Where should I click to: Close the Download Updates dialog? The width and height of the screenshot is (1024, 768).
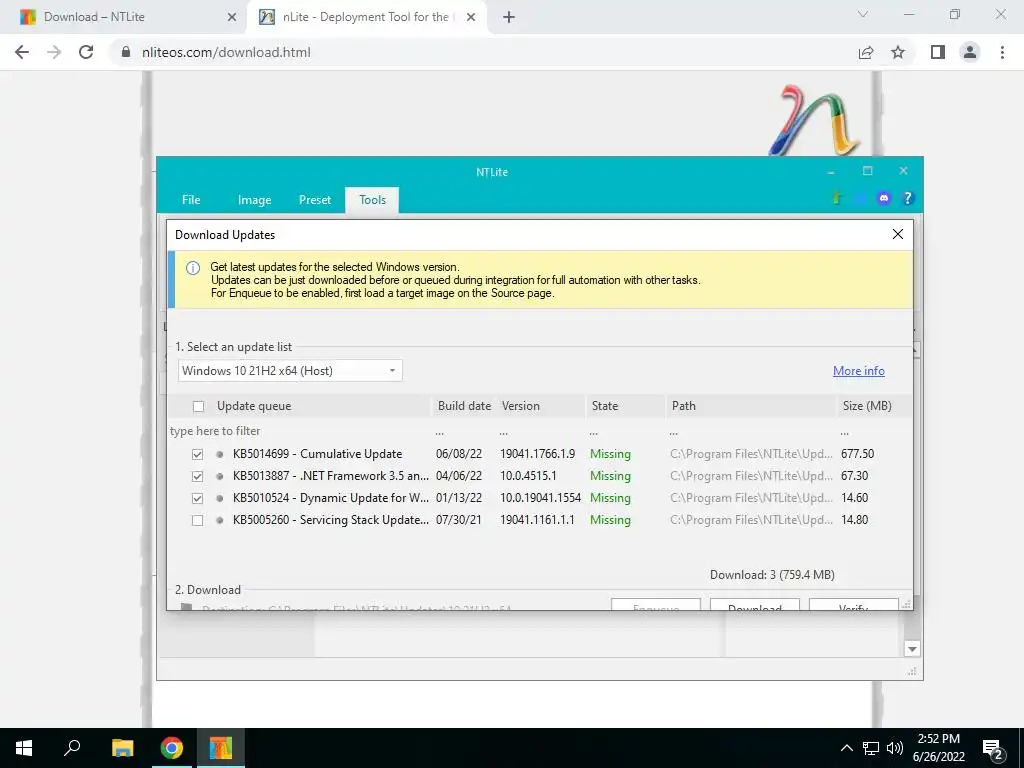pos(898,234)
